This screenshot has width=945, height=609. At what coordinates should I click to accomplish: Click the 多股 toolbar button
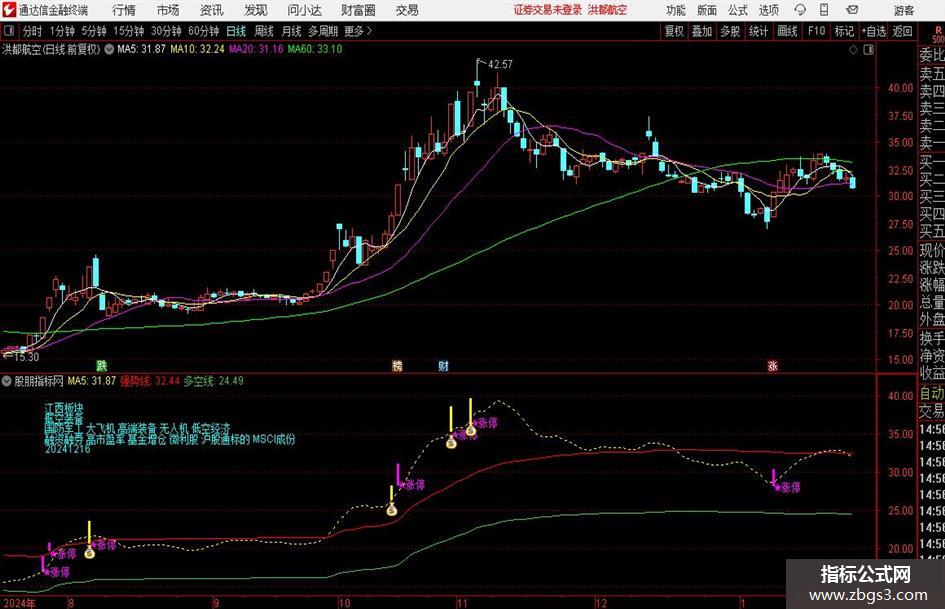pyautogui.click(x=730, y=31)
